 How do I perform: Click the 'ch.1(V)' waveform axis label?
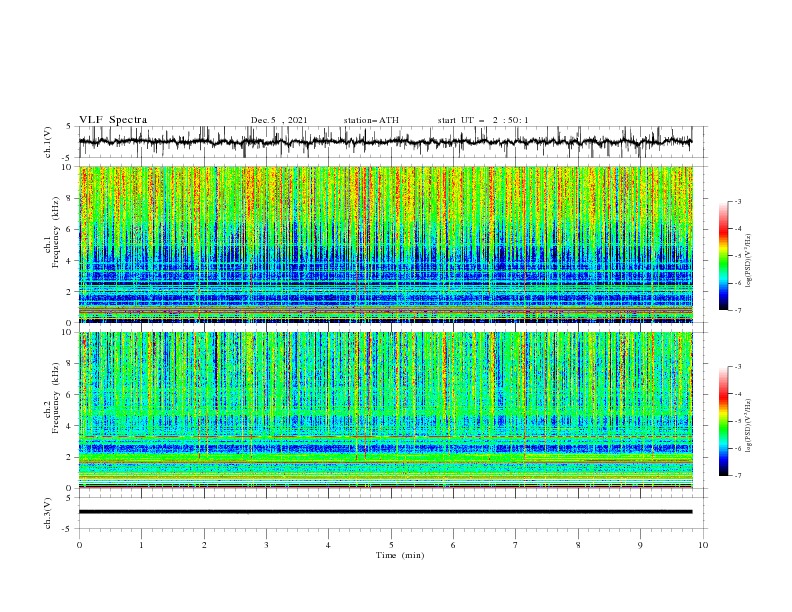click(x=48, y=142)
